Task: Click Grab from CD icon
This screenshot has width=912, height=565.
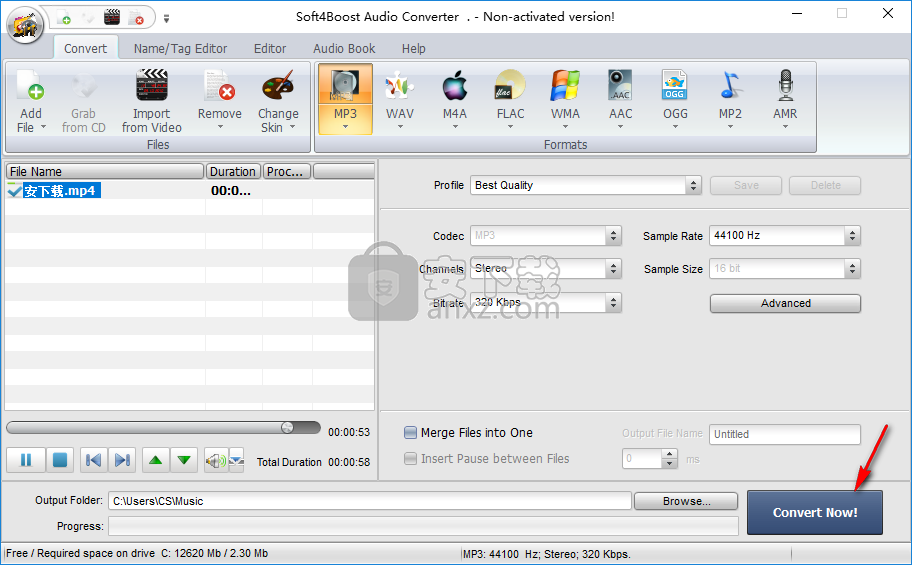Action: coord(84,86)
